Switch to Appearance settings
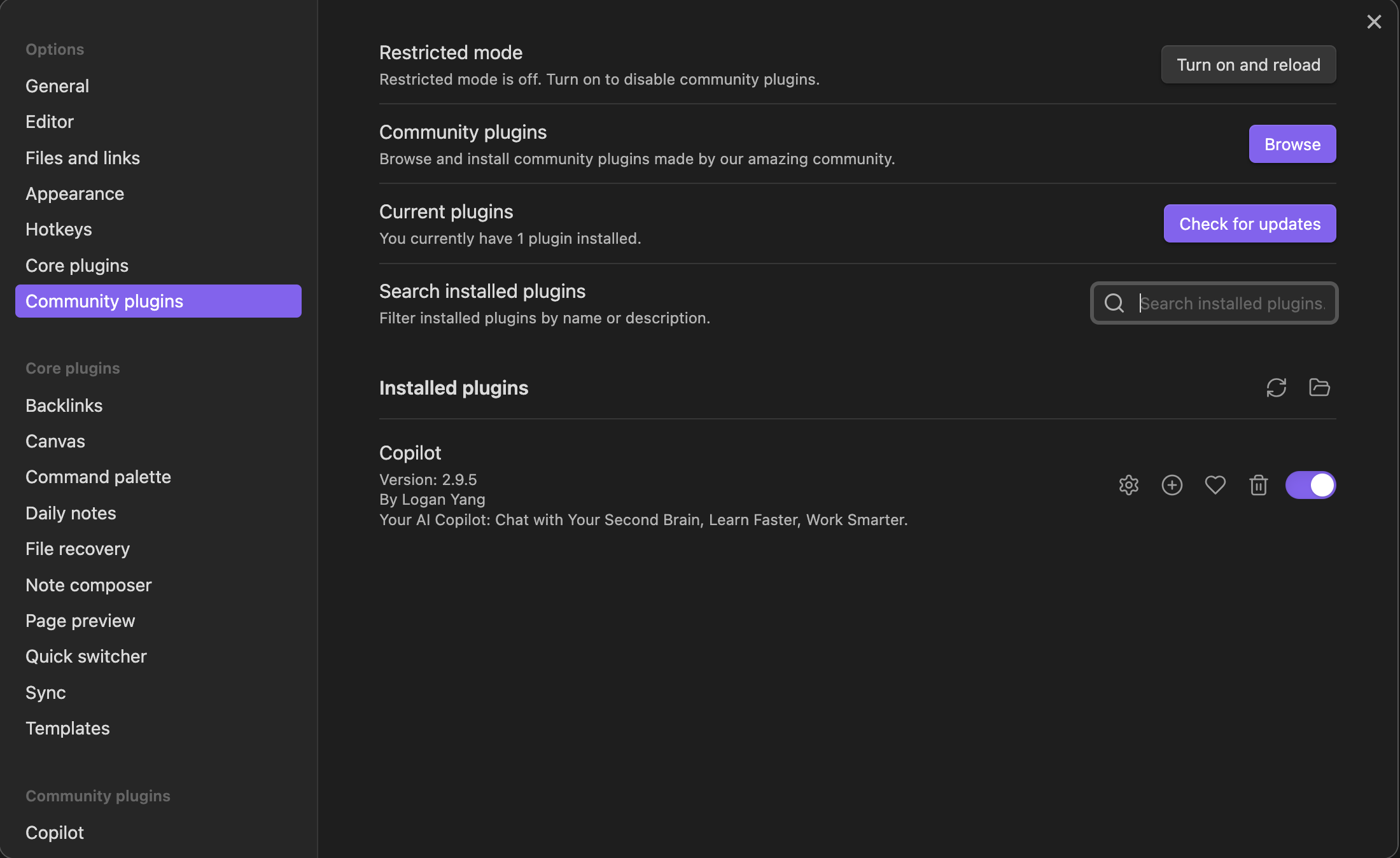The width and height of the screenshot is (1400, 858). click(158, 193)
